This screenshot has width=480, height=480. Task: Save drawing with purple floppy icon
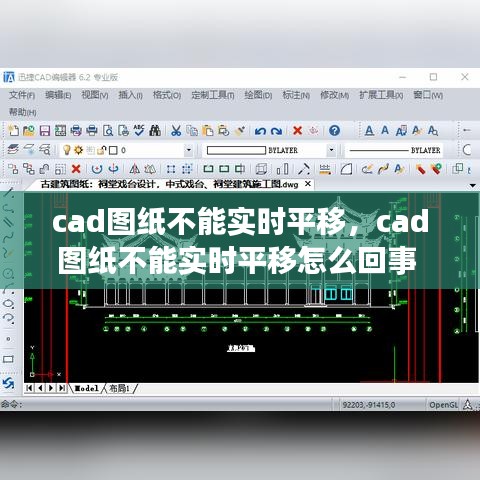[45, 130]
